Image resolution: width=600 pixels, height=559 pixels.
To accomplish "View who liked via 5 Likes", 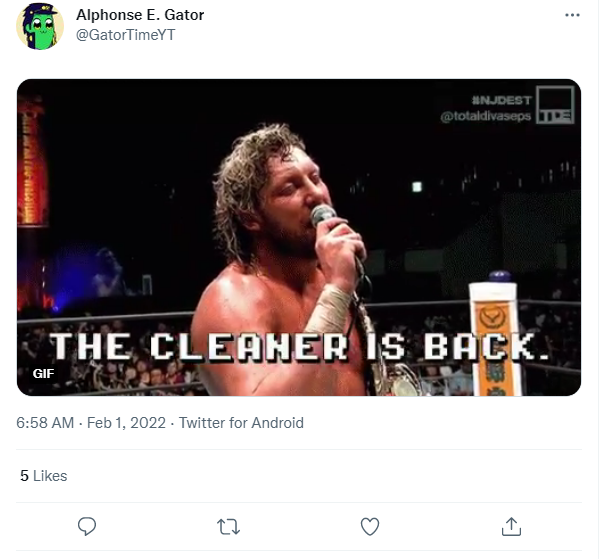I will [x=44, y=476].
